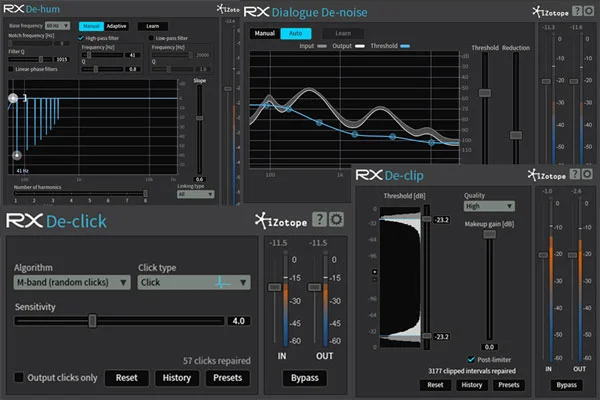This screenshot has width=600, height=400.
Task: Click '57 clicks repaired' status text
Action: [217, 361]
